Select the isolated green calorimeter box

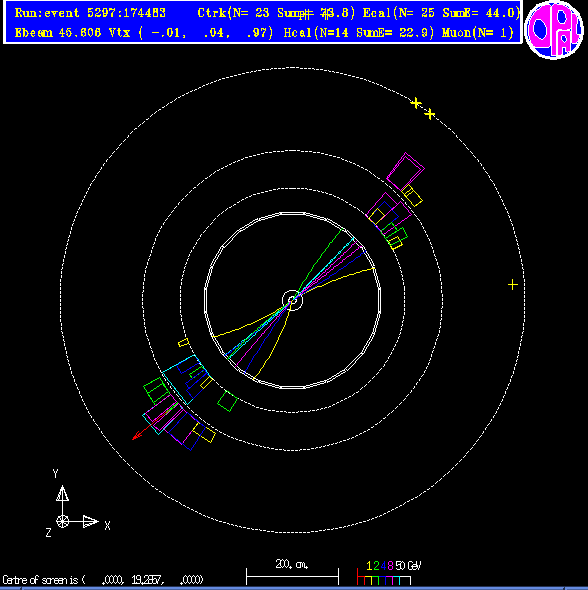pyautogui.click(x=228, y=401)
